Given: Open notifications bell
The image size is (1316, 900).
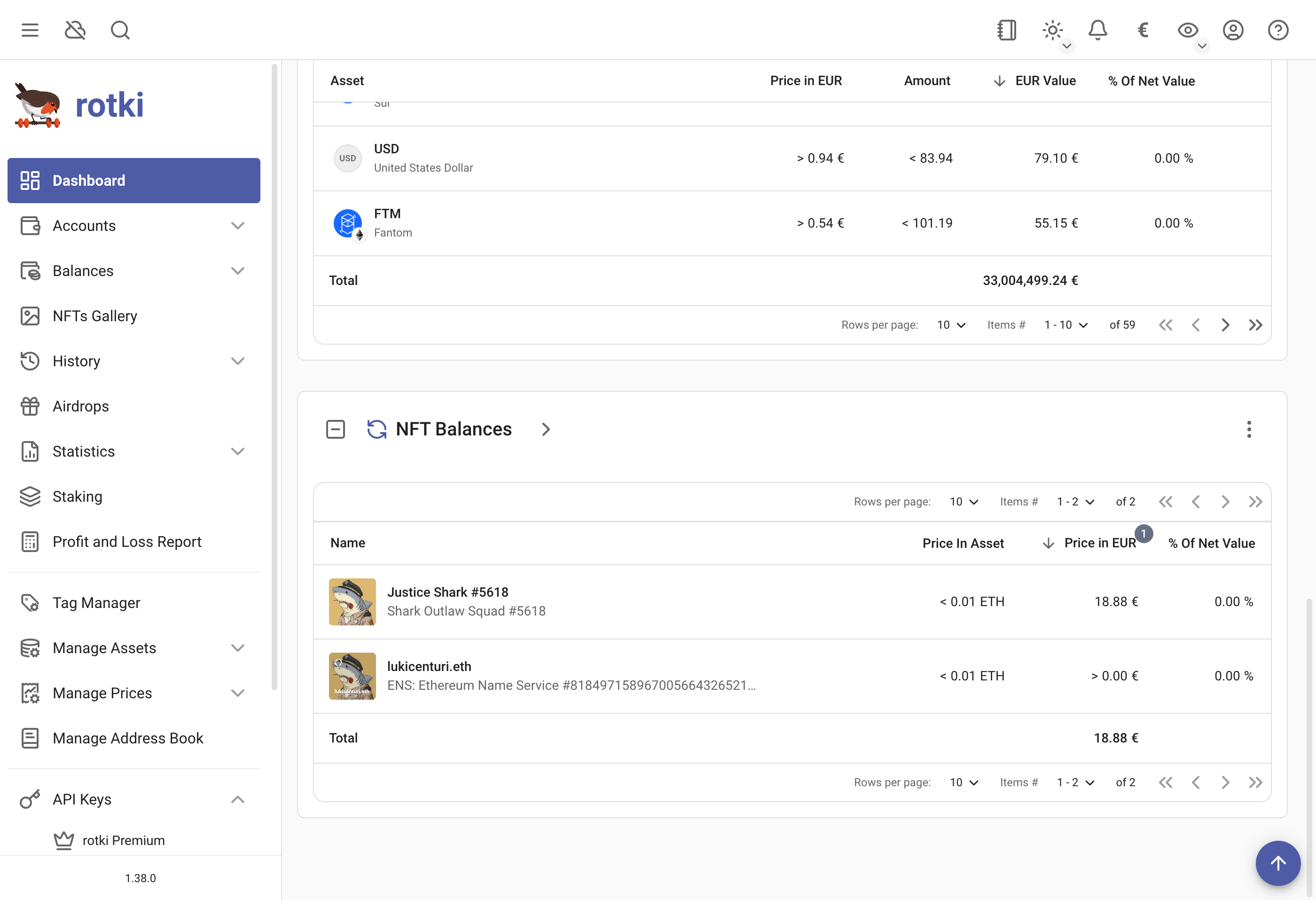Looking at the screenshot, I should (x=1098, y=30).
